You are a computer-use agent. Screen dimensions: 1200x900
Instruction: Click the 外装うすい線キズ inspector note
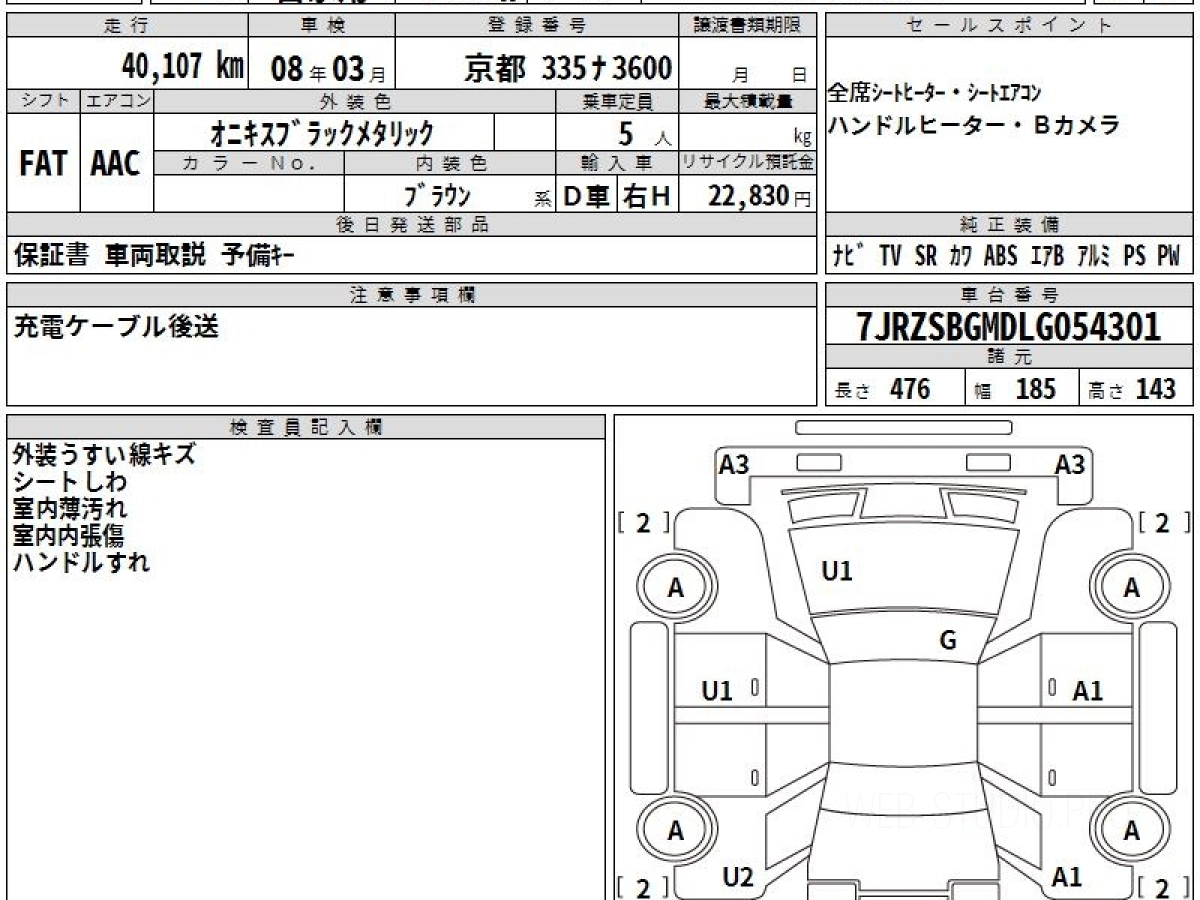coord(104,454)
